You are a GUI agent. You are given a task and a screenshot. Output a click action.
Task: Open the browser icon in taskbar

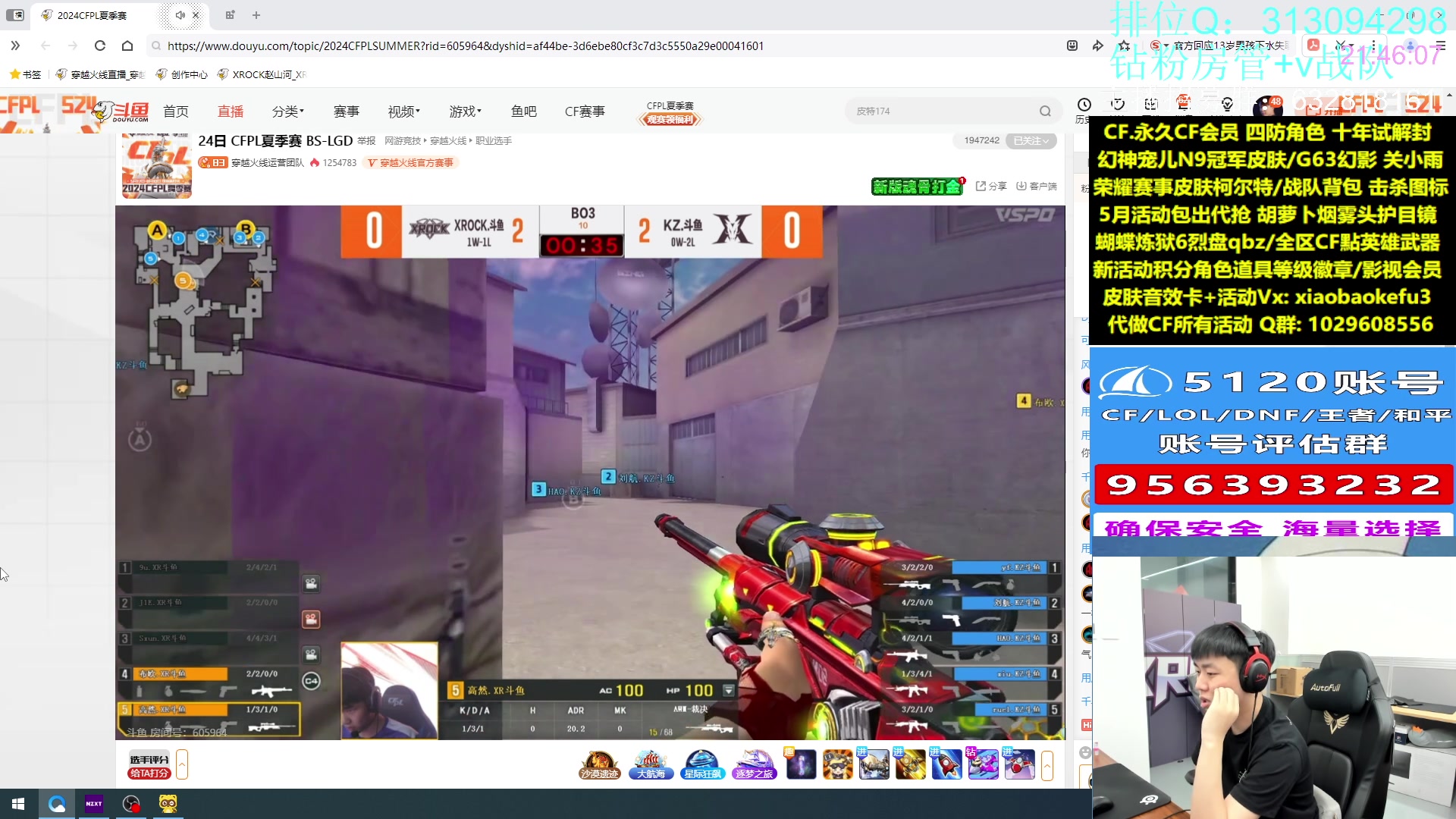pyautogui.click(x=57, y=804)
